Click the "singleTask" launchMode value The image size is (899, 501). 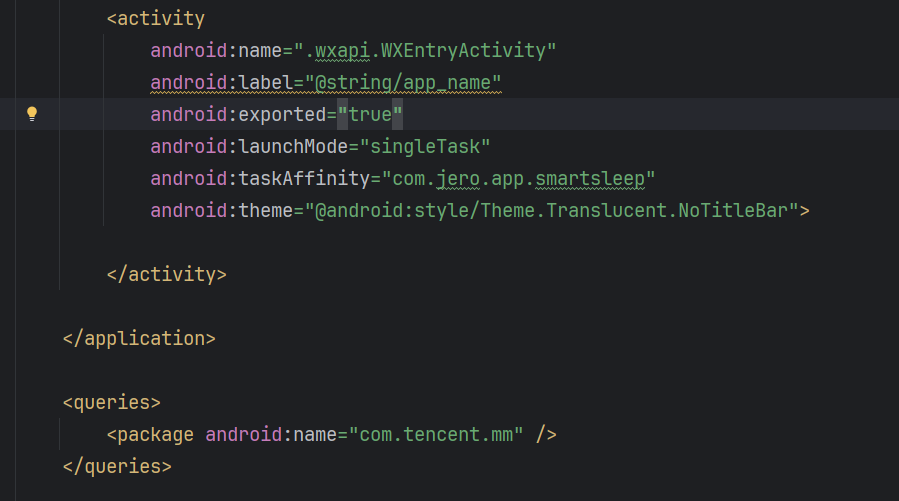[x=425, y=147]
